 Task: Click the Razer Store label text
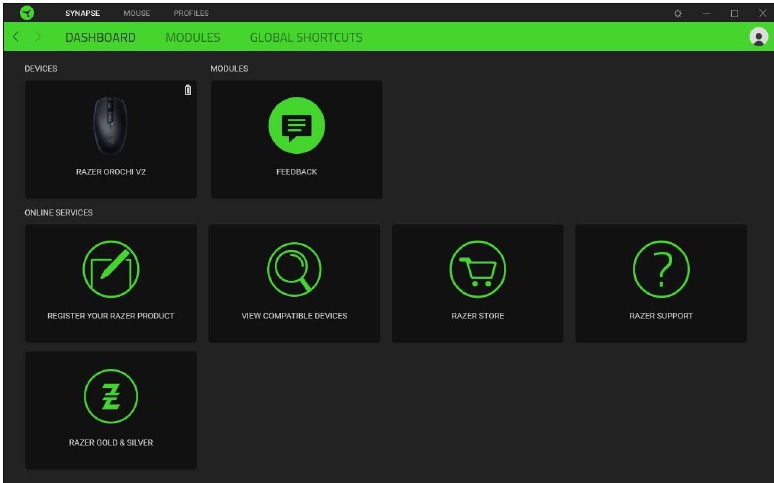477,315
